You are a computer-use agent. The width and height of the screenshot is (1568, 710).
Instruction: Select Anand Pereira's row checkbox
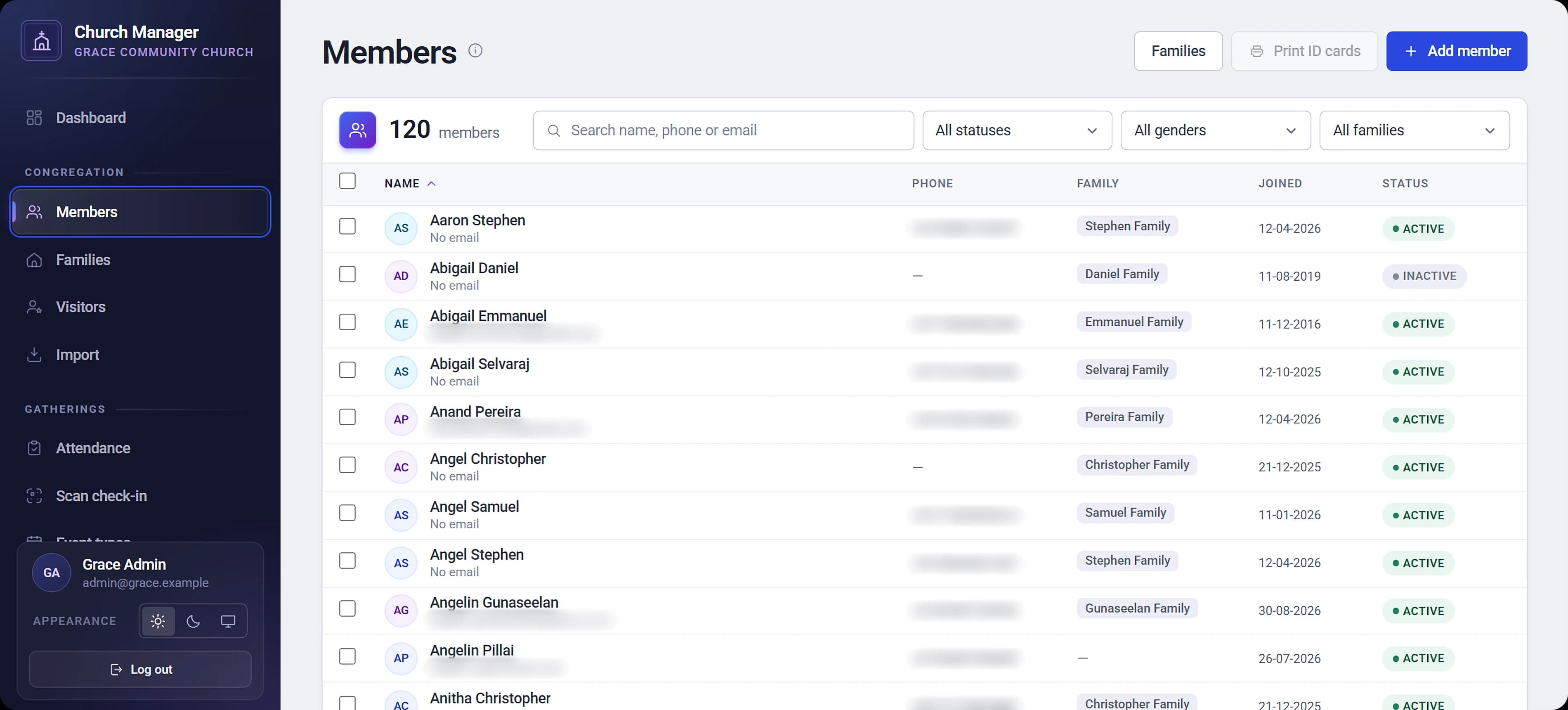(x=347, y=417)
